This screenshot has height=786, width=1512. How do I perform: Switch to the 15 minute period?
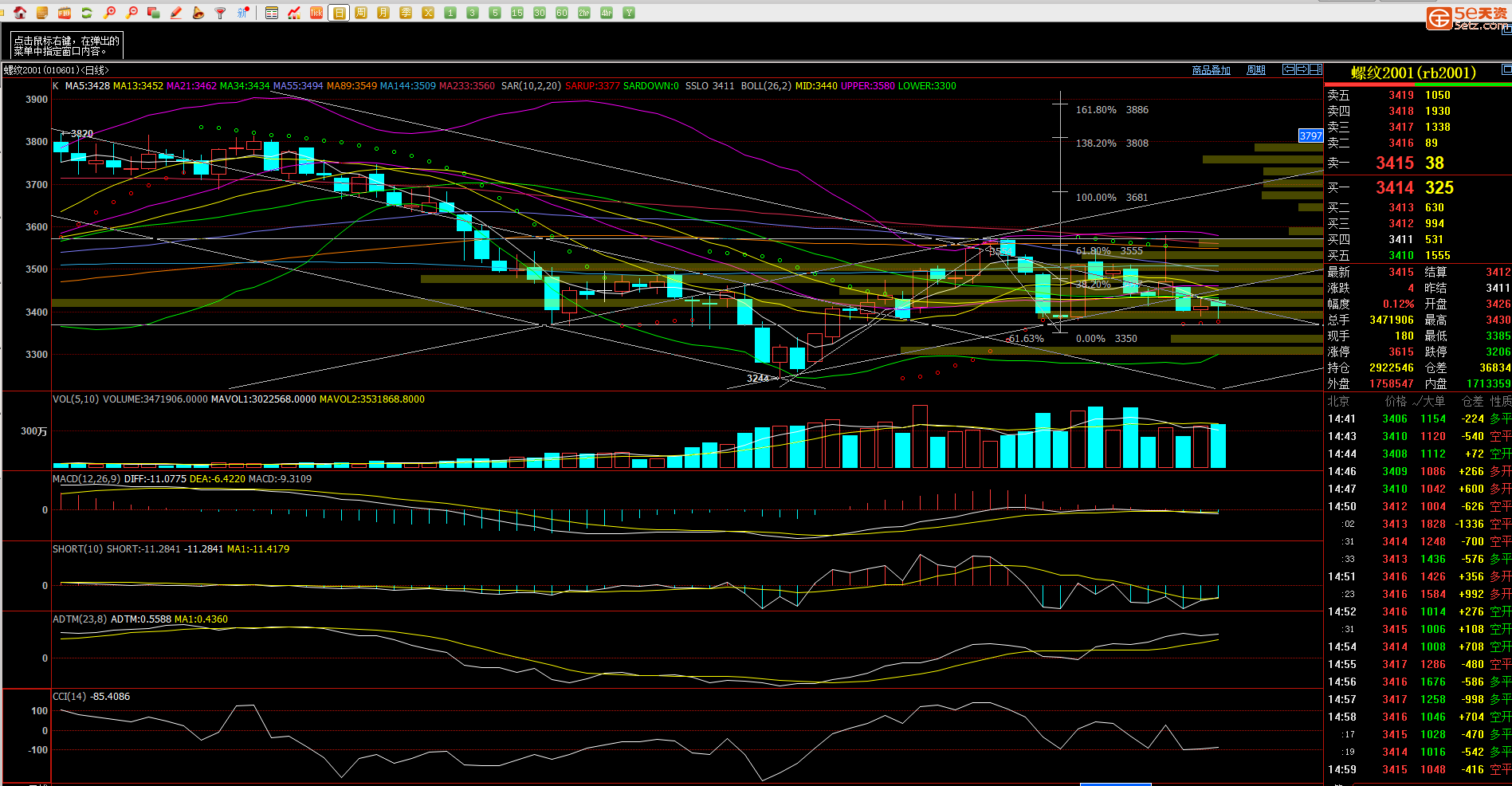click(x=517, y=13)
